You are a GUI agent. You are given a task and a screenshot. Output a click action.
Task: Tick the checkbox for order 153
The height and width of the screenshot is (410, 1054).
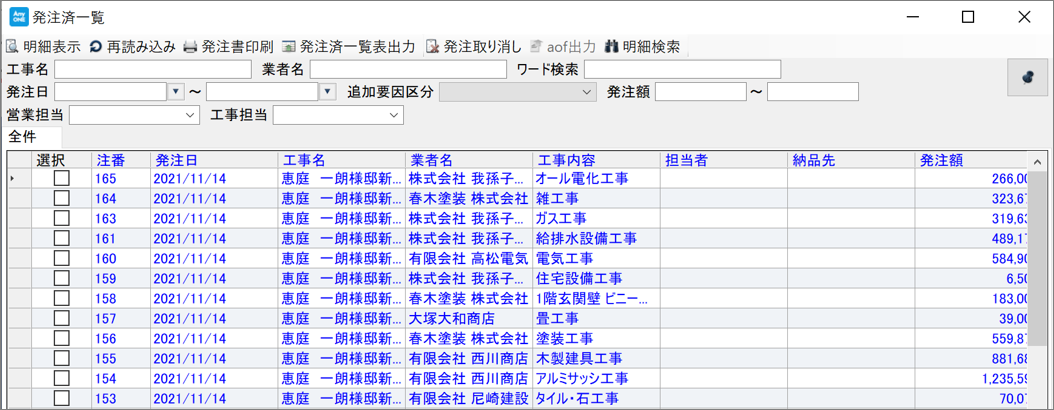(62, 398)
